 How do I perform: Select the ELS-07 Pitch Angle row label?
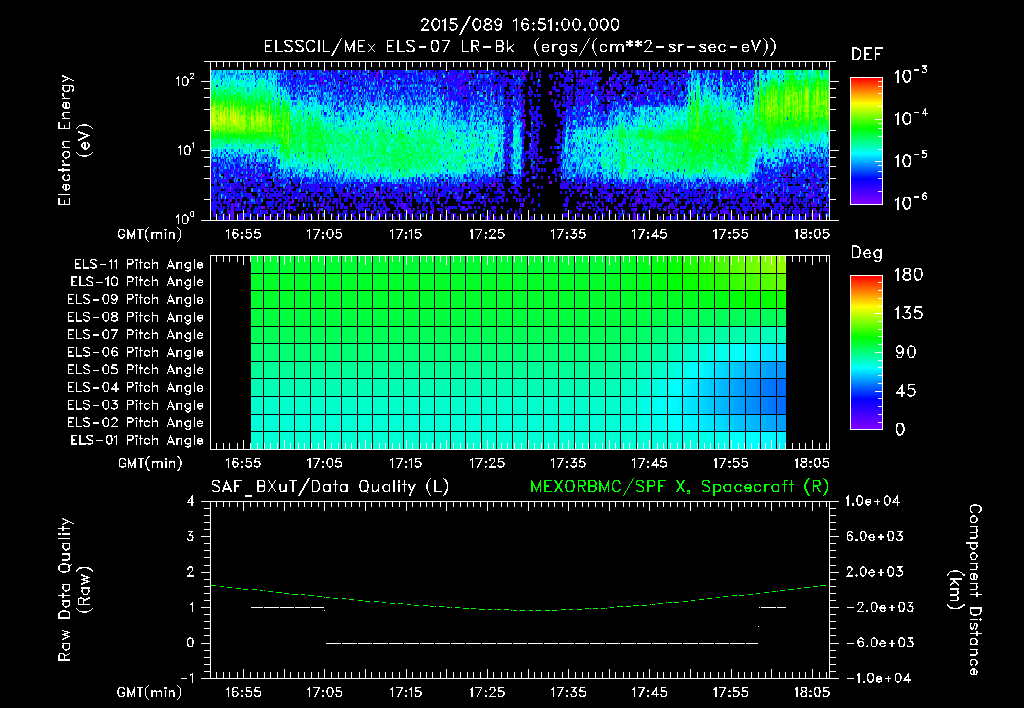pos(136,334)
